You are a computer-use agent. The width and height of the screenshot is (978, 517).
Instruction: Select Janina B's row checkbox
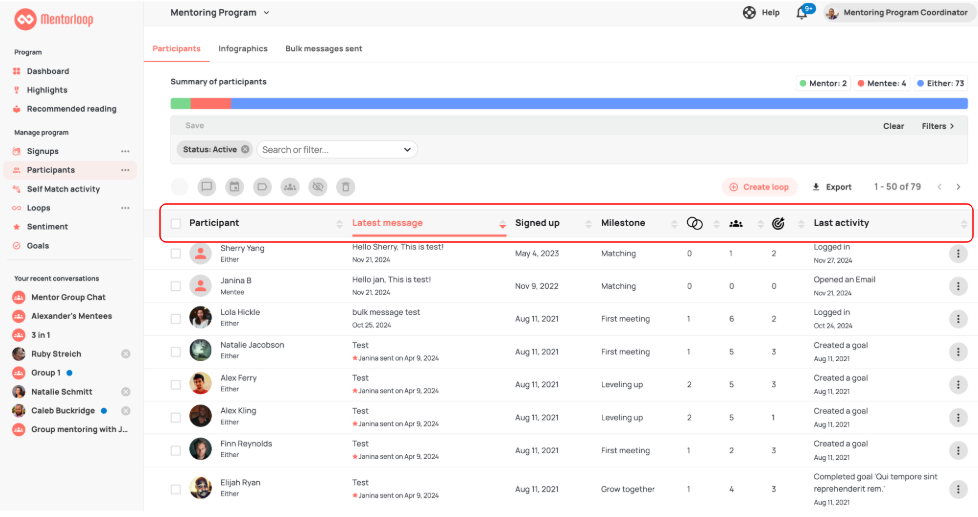click(x=176, y=286)
